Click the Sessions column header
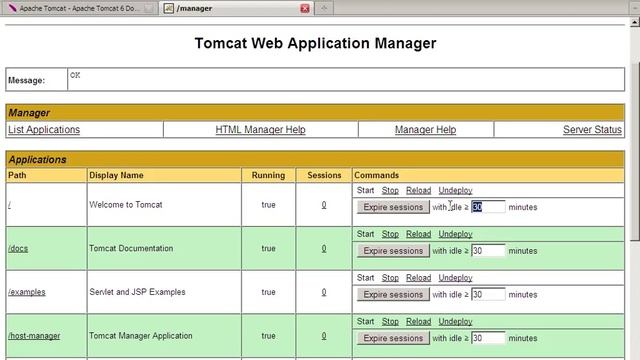Viewport: 640px width, 360px height. click(x=324, y=175)
